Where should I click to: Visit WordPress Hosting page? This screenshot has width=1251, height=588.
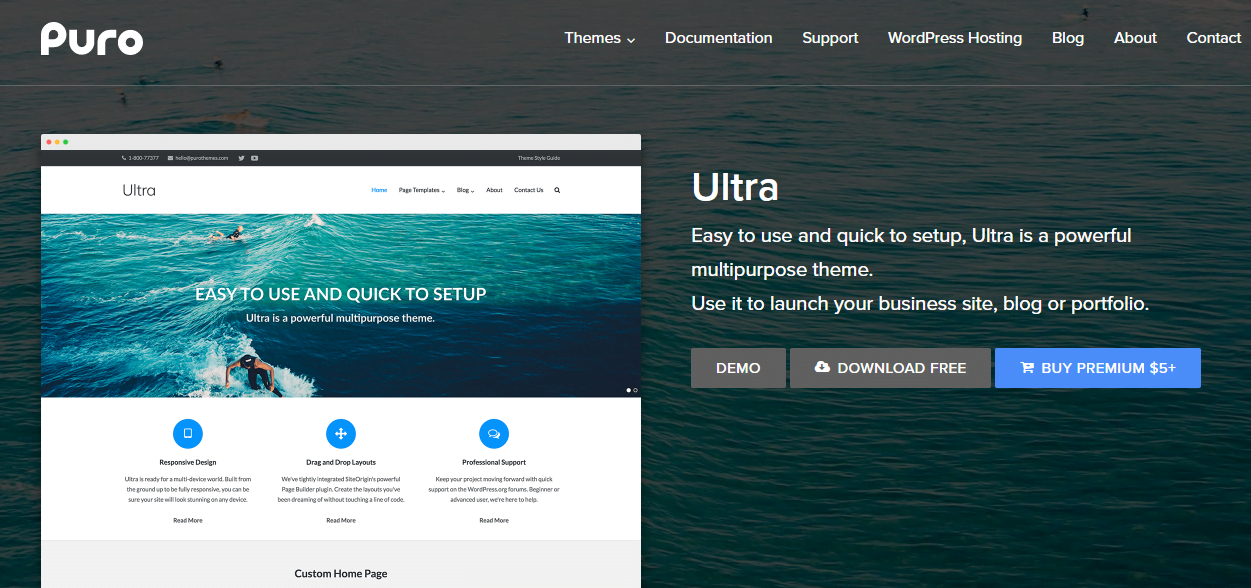click(x=955, y=38)
